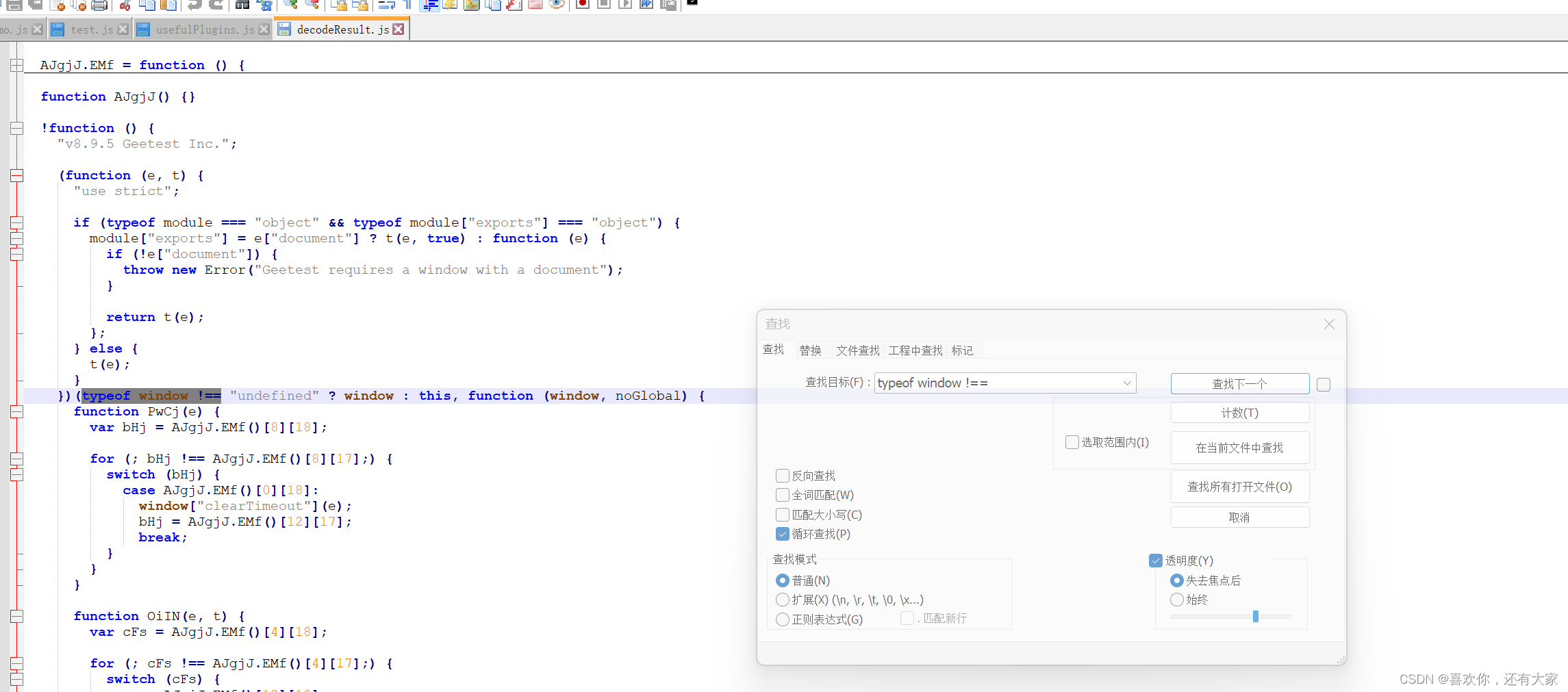Click inside the 查找目标 input field
This screenshot has height=692, width=1568.
993,383
